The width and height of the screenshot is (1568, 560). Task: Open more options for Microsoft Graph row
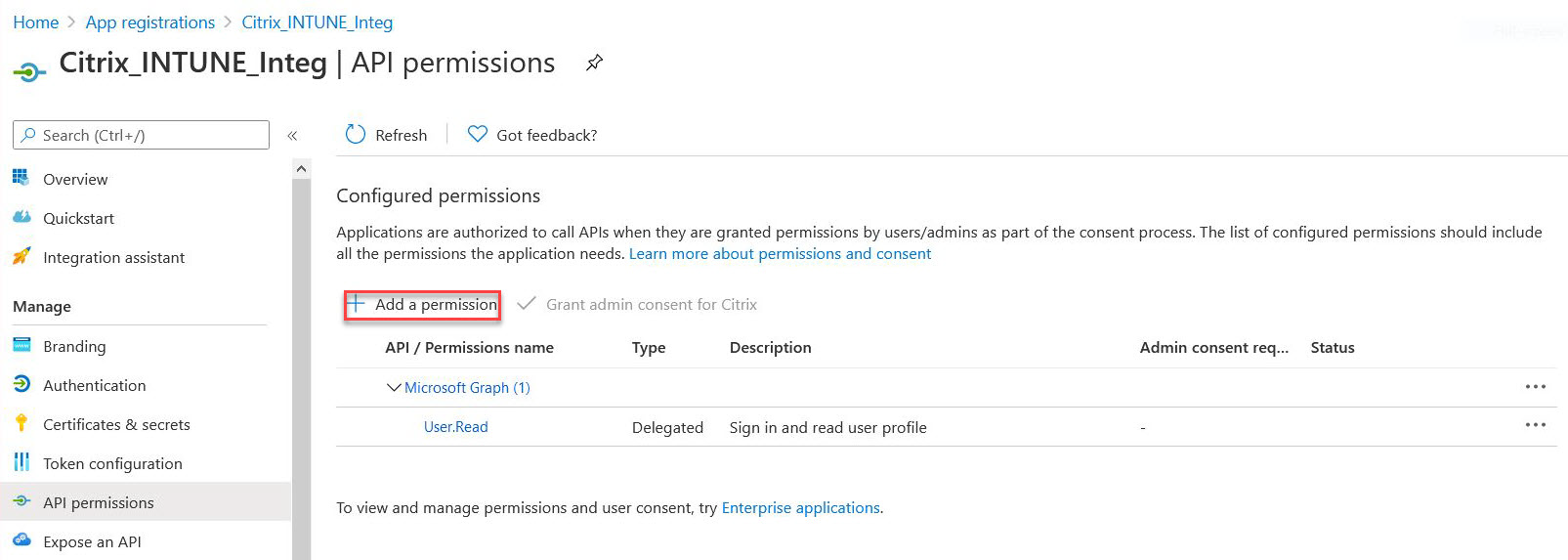[x=1535, y=387]
